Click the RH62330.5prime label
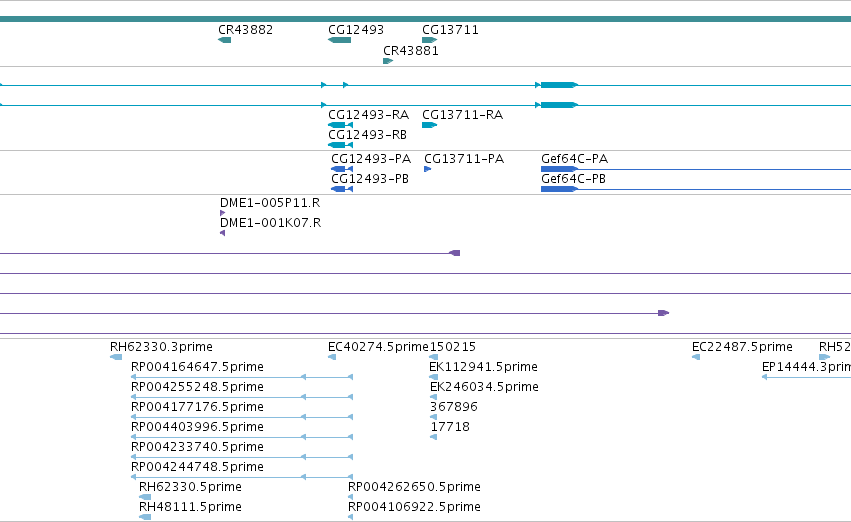 pyautogui.click(x=190, y=487)
